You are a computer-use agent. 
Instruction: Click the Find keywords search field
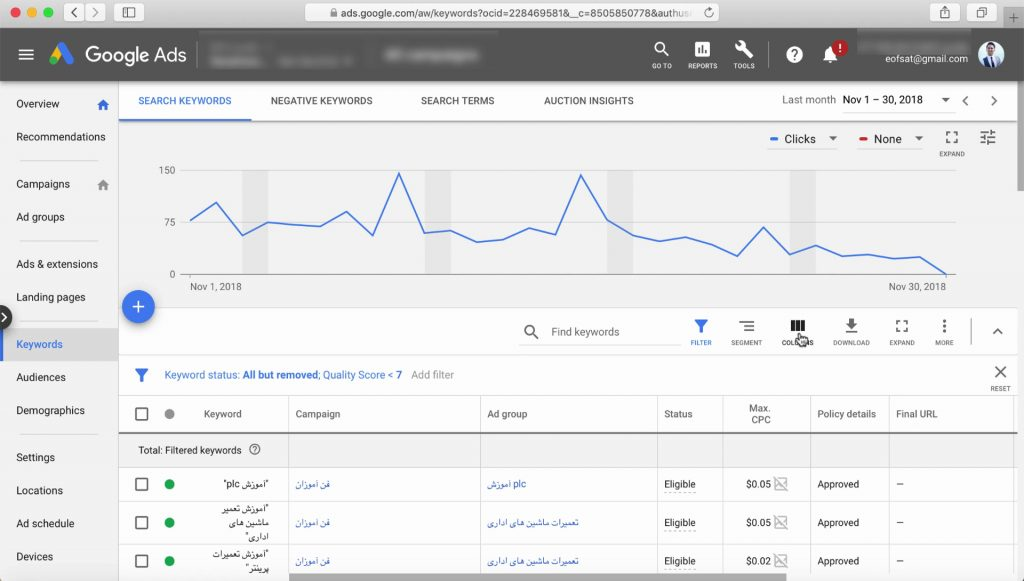click(615, 332)
